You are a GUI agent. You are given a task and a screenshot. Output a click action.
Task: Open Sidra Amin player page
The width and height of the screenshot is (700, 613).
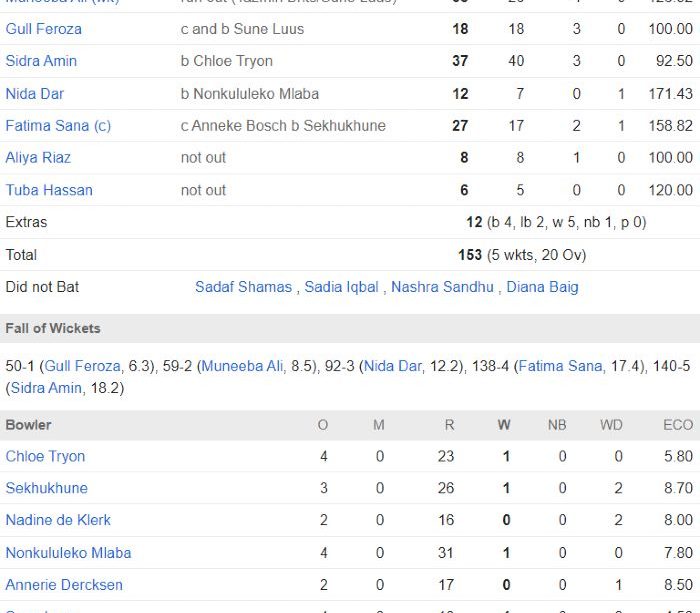(x=41, y=61)
